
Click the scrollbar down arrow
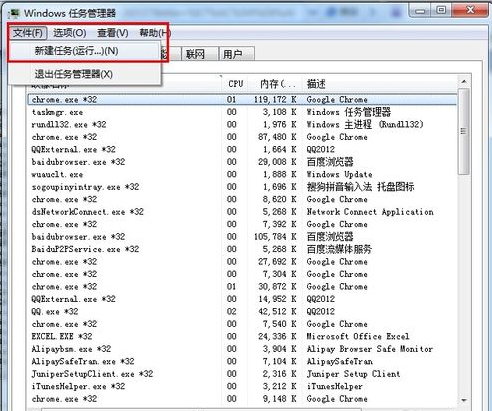pyautogui.click(x=464, y=400)
